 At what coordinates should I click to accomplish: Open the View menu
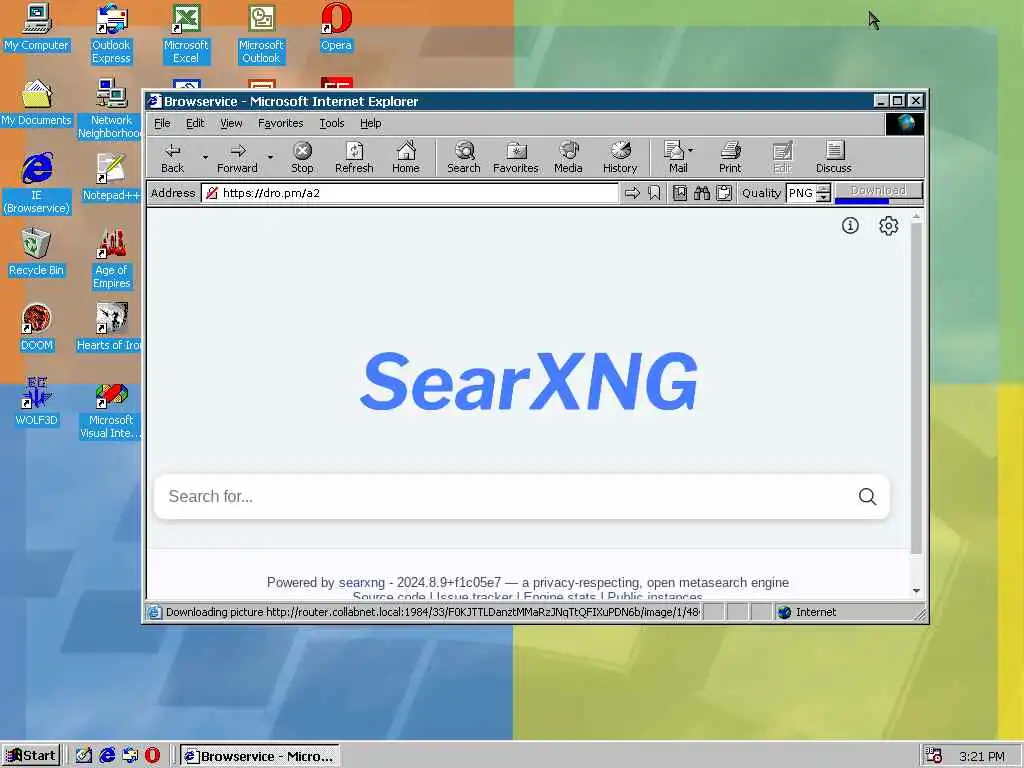pyautogui.click(x=231, y=123)
